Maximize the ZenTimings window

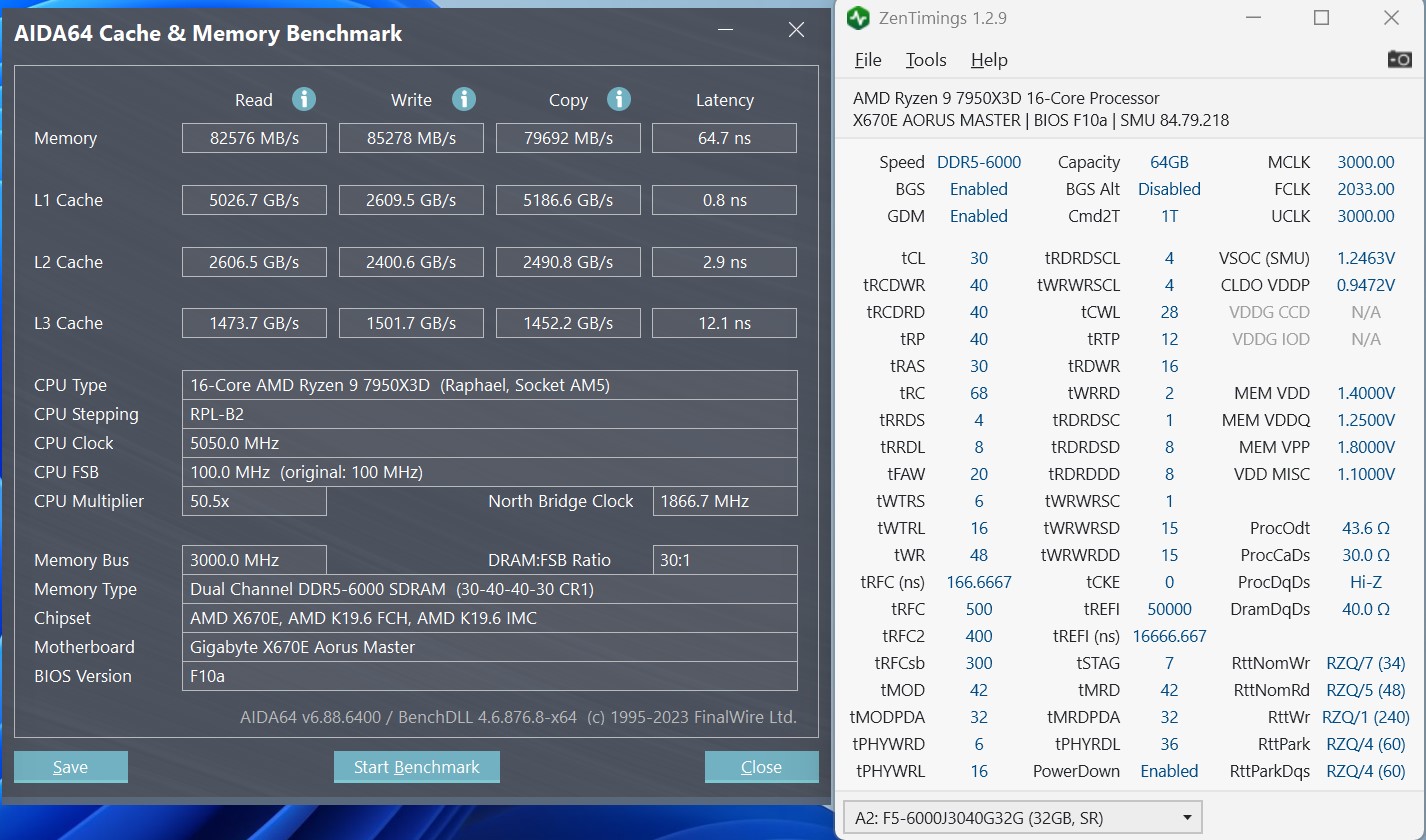pyautogui.click(x=1321, y=18)
